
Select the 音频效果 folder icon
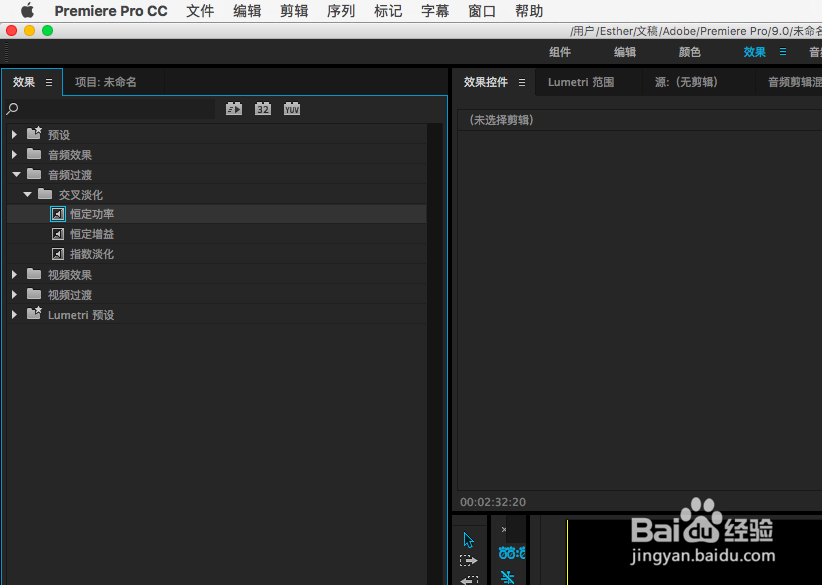[34, 154]
